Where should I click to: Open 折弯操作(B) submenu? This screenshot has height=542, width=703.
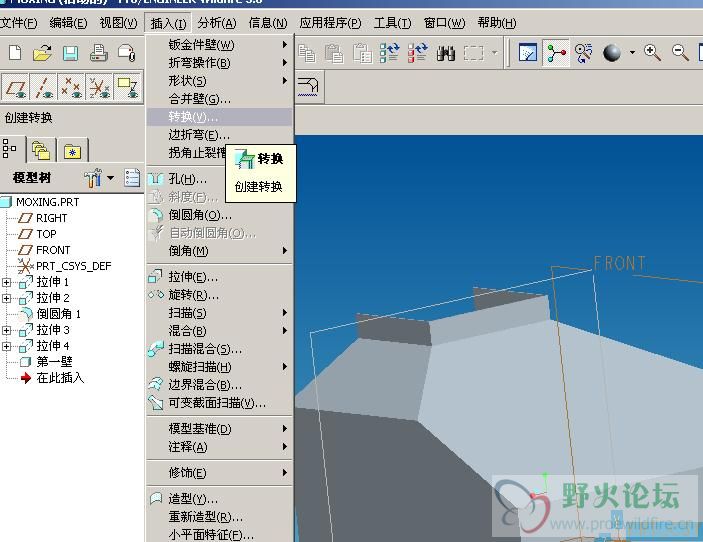pos(220,63)
